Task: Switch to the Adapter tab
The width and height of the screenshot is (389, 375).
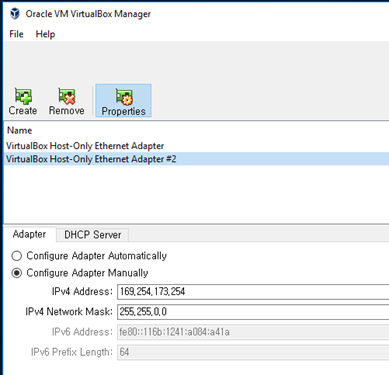Action: pyautogui.click(x=29, y=234)
